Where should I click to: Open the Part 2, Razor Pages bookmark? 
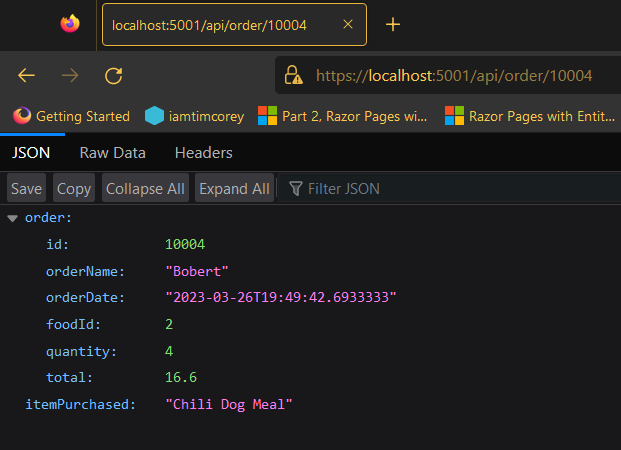coord(343,116)
